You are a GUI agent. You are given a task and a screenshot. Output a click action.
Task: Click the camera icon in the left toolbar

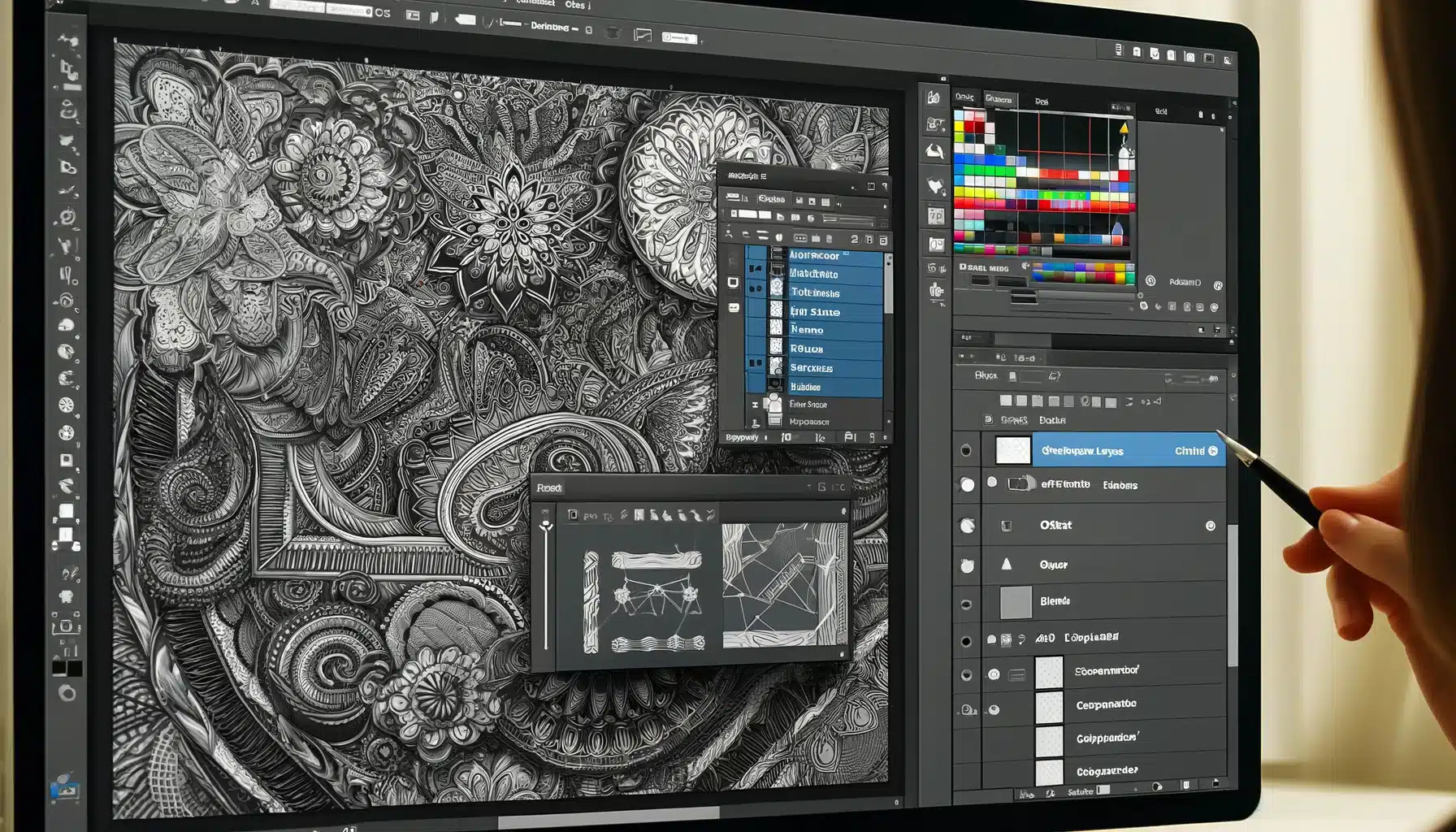tap(66, 626)
